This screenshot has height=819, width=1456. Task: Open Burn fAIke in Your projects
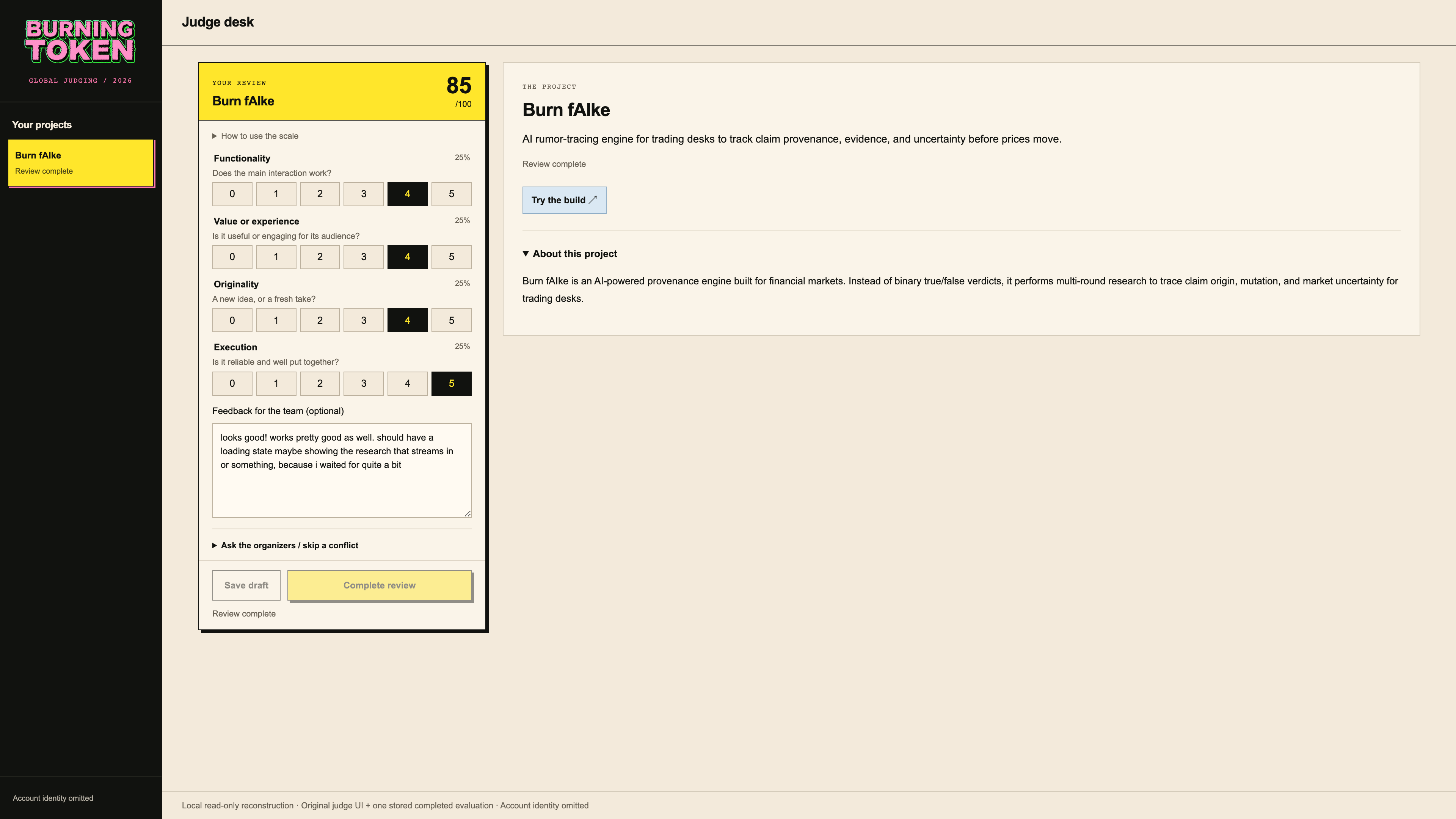[81, 163]
